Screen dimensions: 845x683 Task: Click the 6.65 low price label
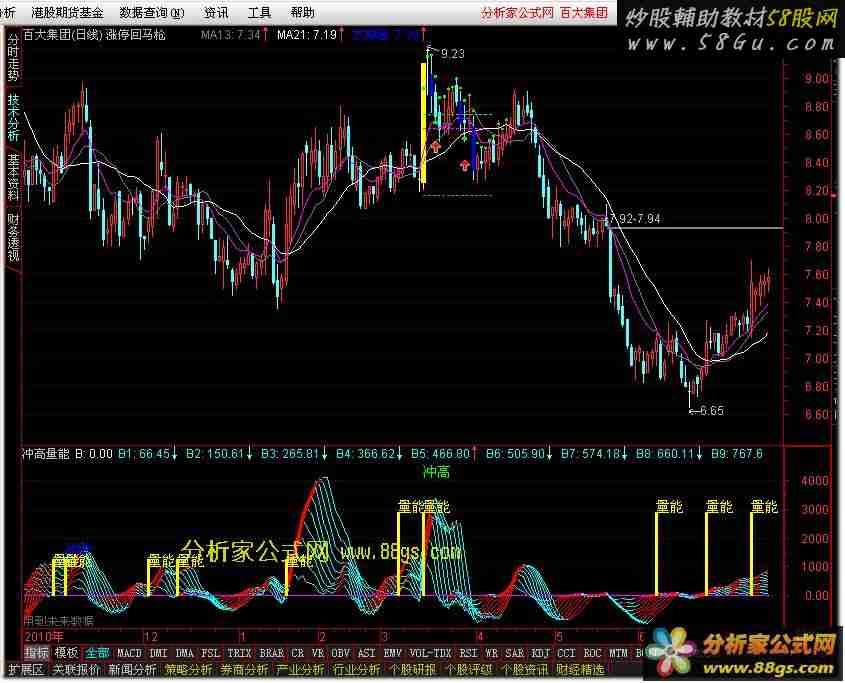tap(712, 411)
